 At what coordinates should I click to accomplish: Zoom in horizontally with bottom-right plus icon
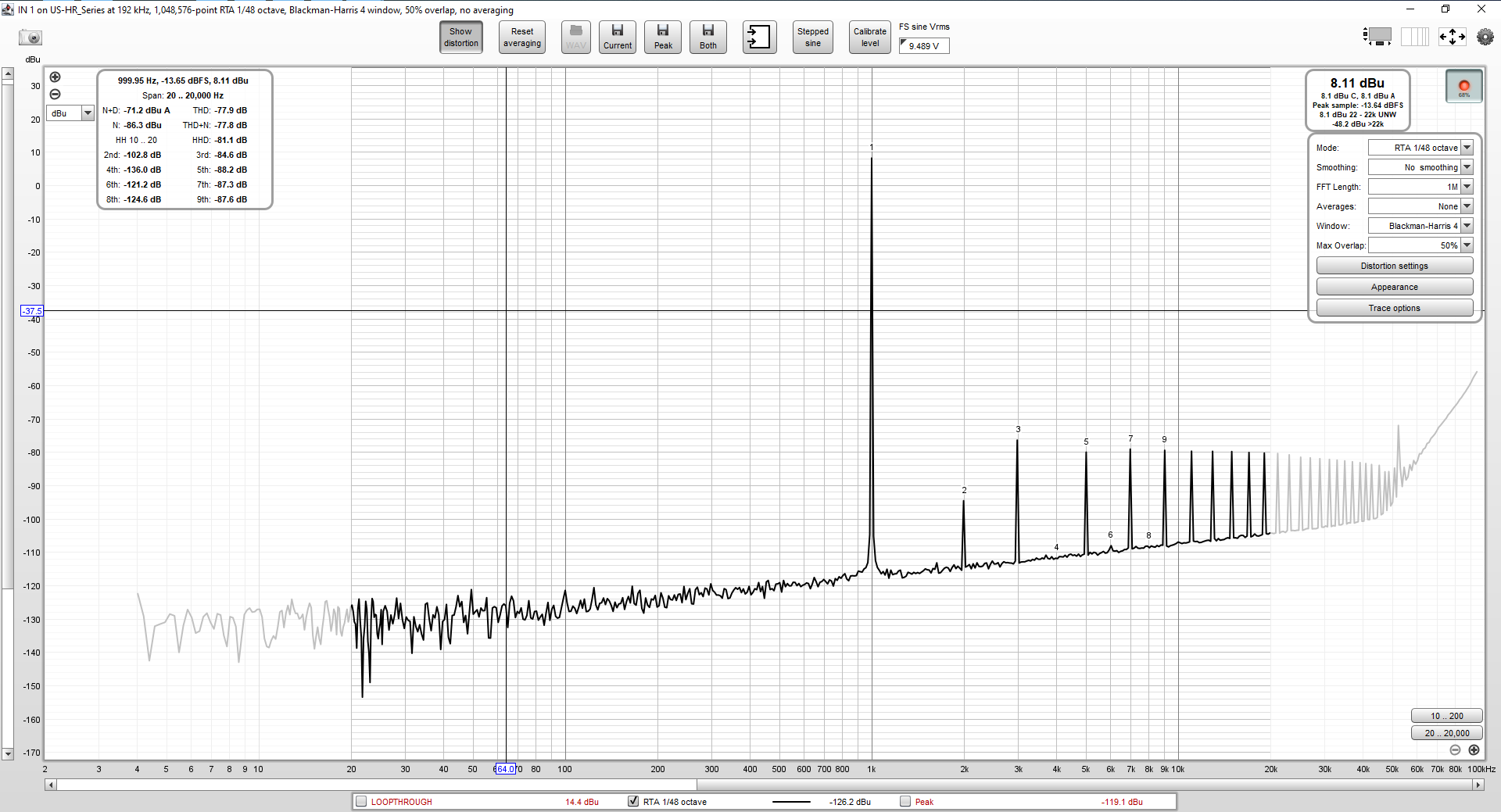click(x=1474, y=750)
